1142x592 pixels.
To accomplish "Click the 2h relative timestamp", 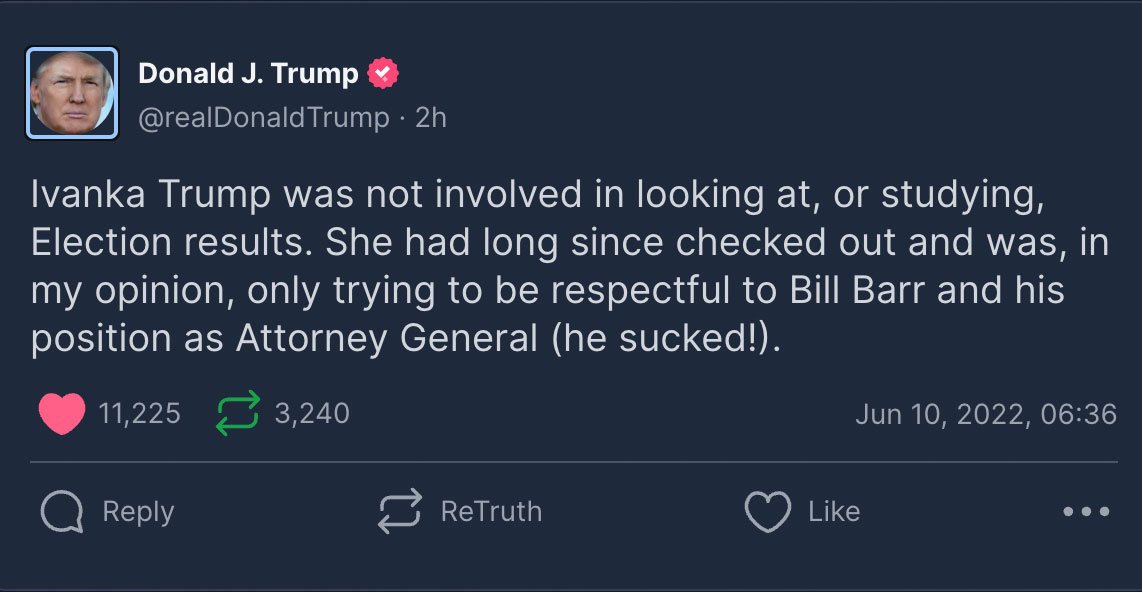I will click(x=431, y=118).
